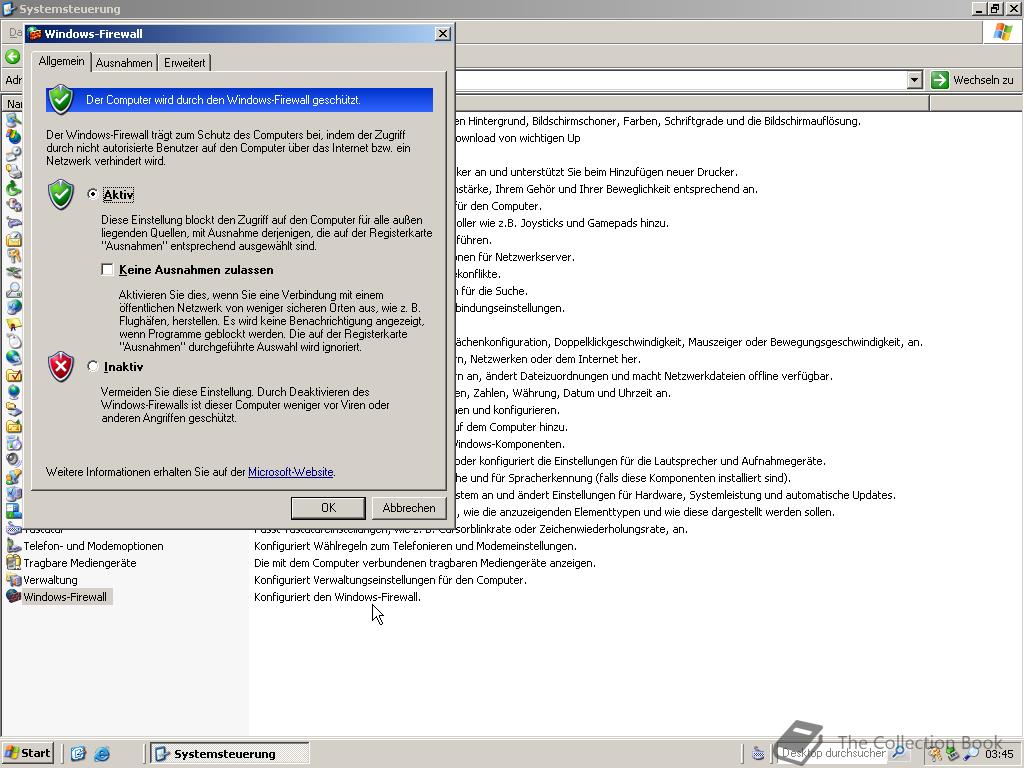The width and height of the screenshot is (1024, 768).
Task: Click the taskbar clock showing 03:45
Action: tap(999, 754)
